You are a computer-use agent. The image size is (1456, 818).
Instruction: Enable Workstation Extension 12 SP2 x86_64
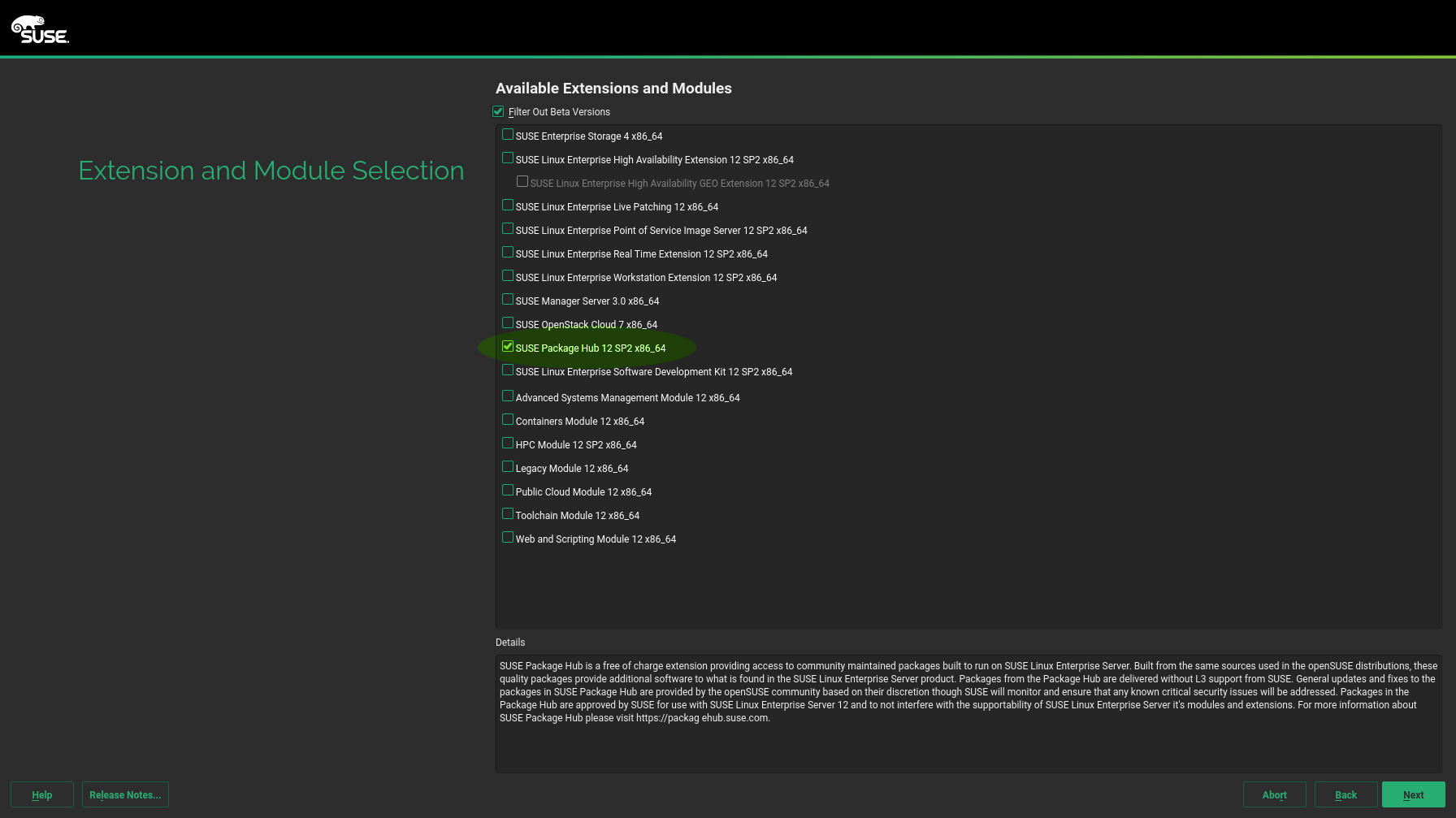pos(508,276)
